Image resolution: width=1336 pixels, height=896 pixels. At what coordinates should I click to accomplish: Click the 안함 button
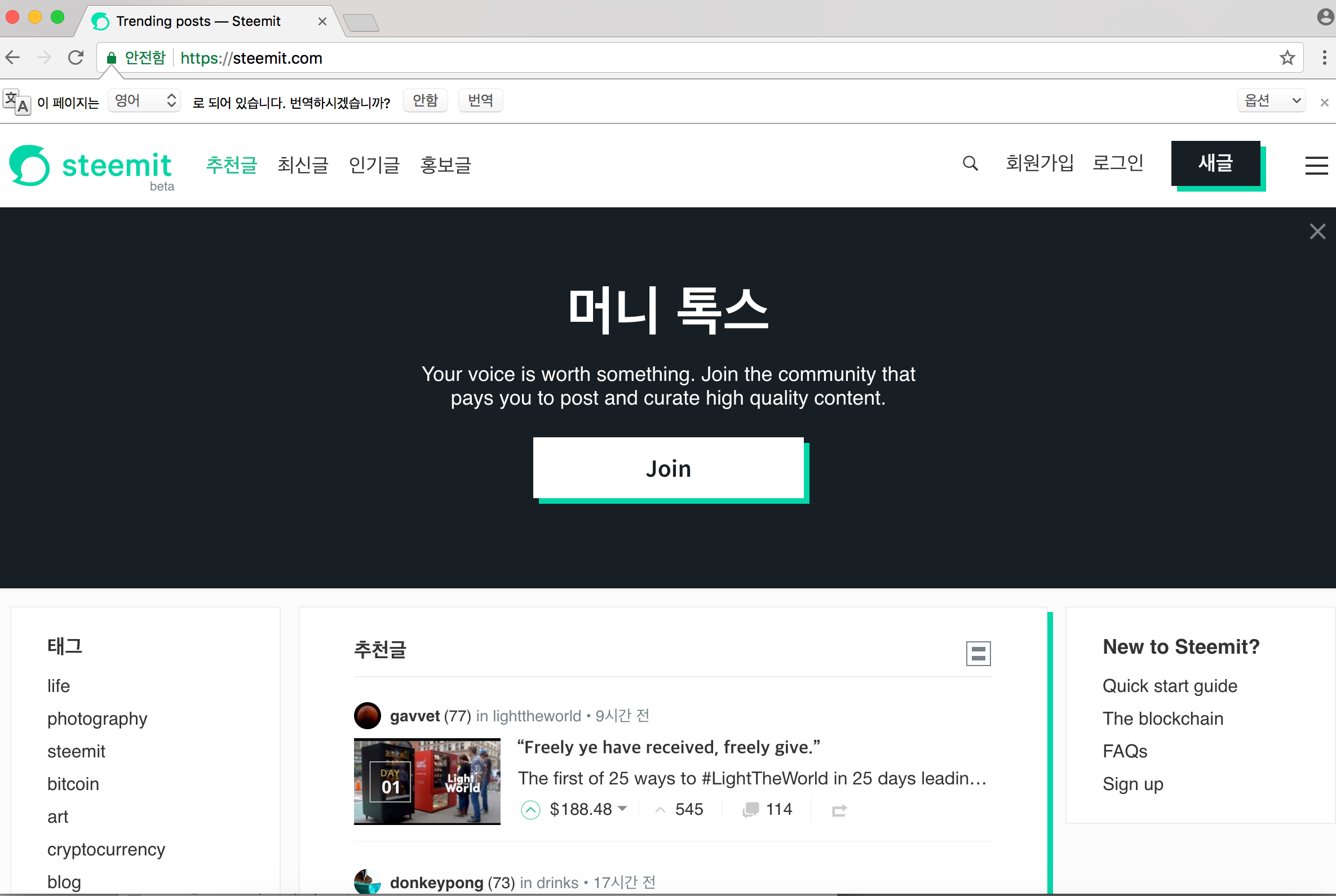[424, 100]
